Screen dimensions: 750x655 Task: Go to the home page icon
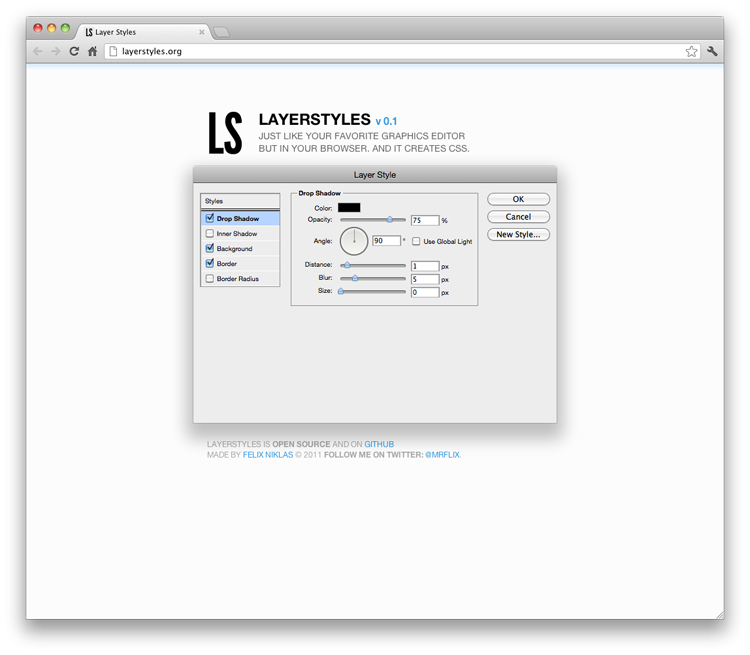coord(92,51)
